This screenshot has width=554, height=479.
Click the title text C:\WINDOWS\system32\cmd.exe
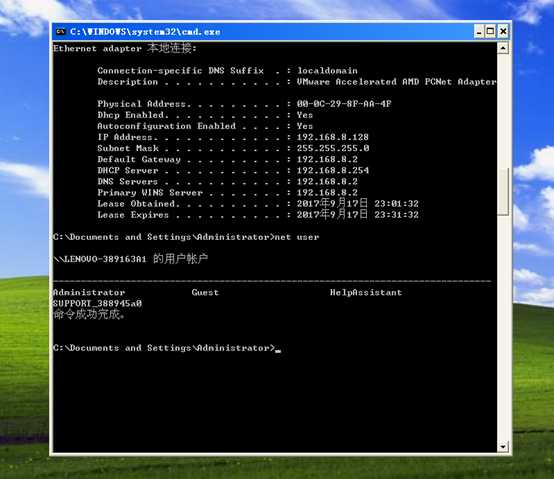145,32
